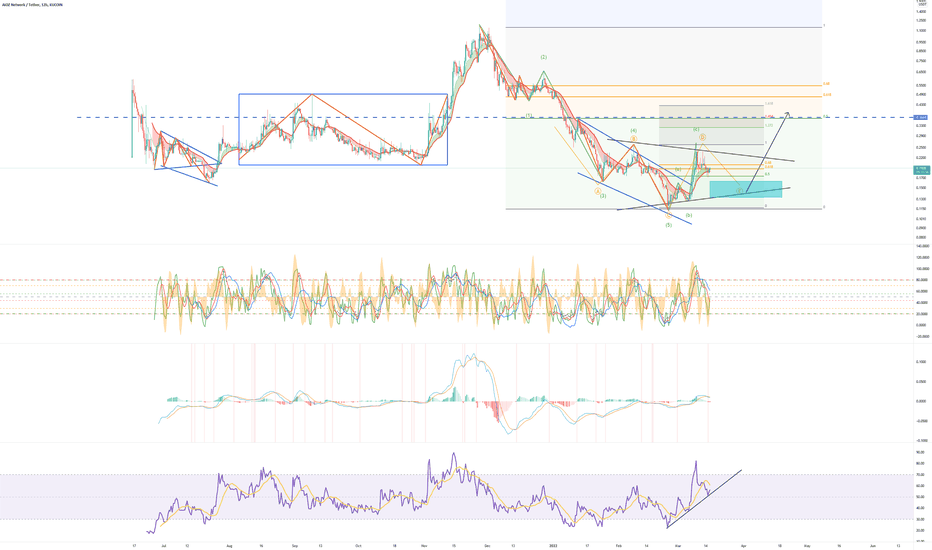Select the blue horizontal line price label
Screen dimensions: 932x550
(x=921, y=118)
